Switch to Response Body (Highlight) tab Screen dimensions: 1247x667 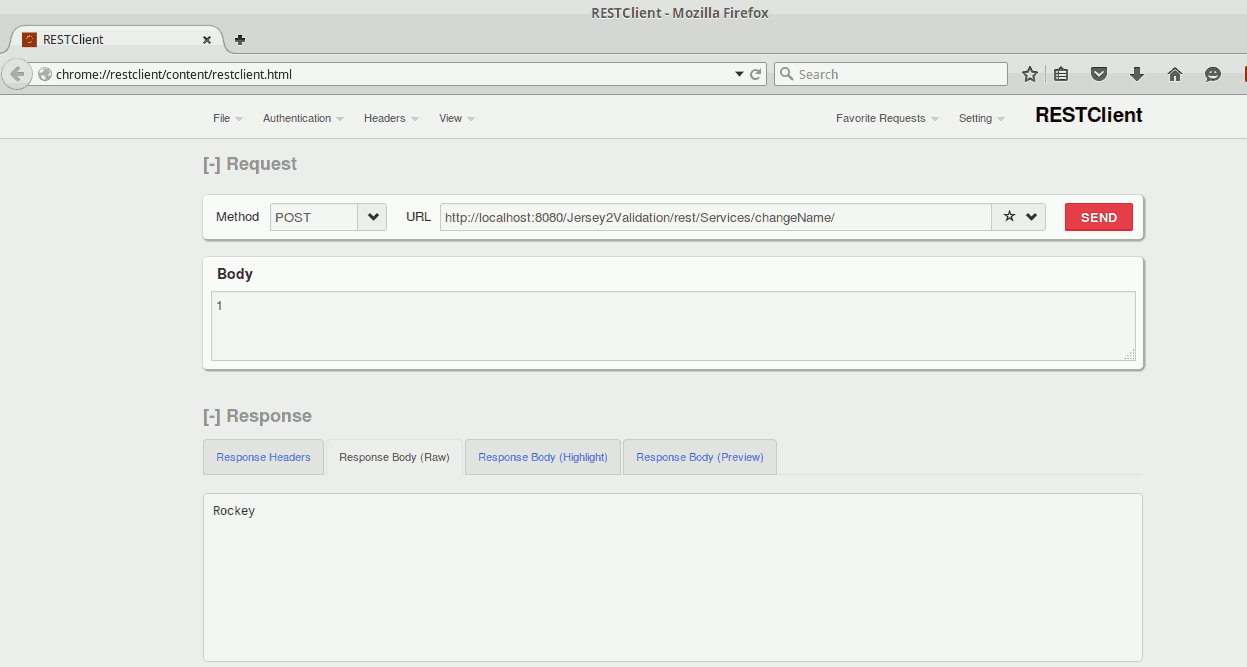coord(543,457)
